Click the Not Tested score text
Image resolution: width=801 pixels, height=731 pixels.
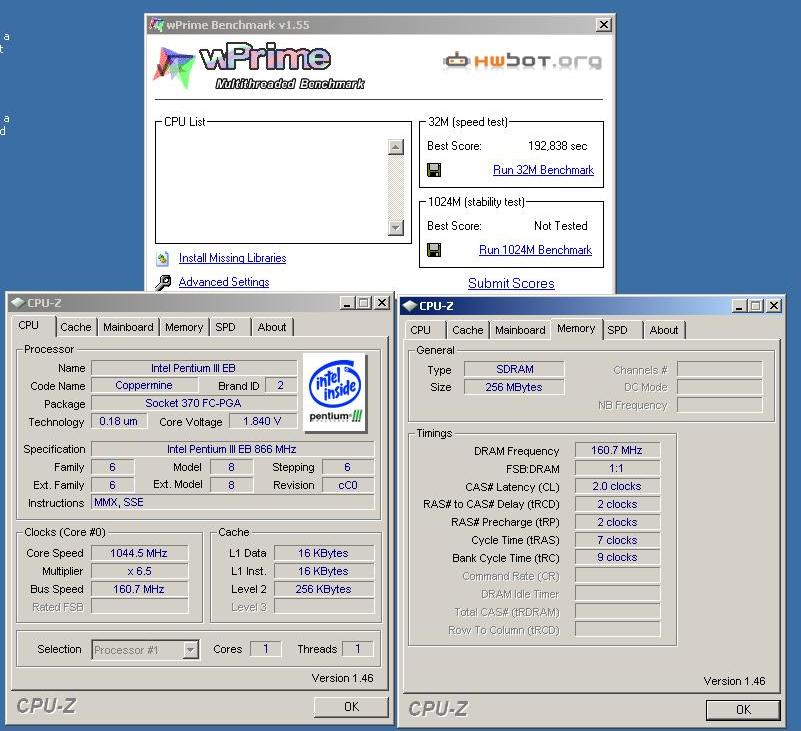click(560, 226)
